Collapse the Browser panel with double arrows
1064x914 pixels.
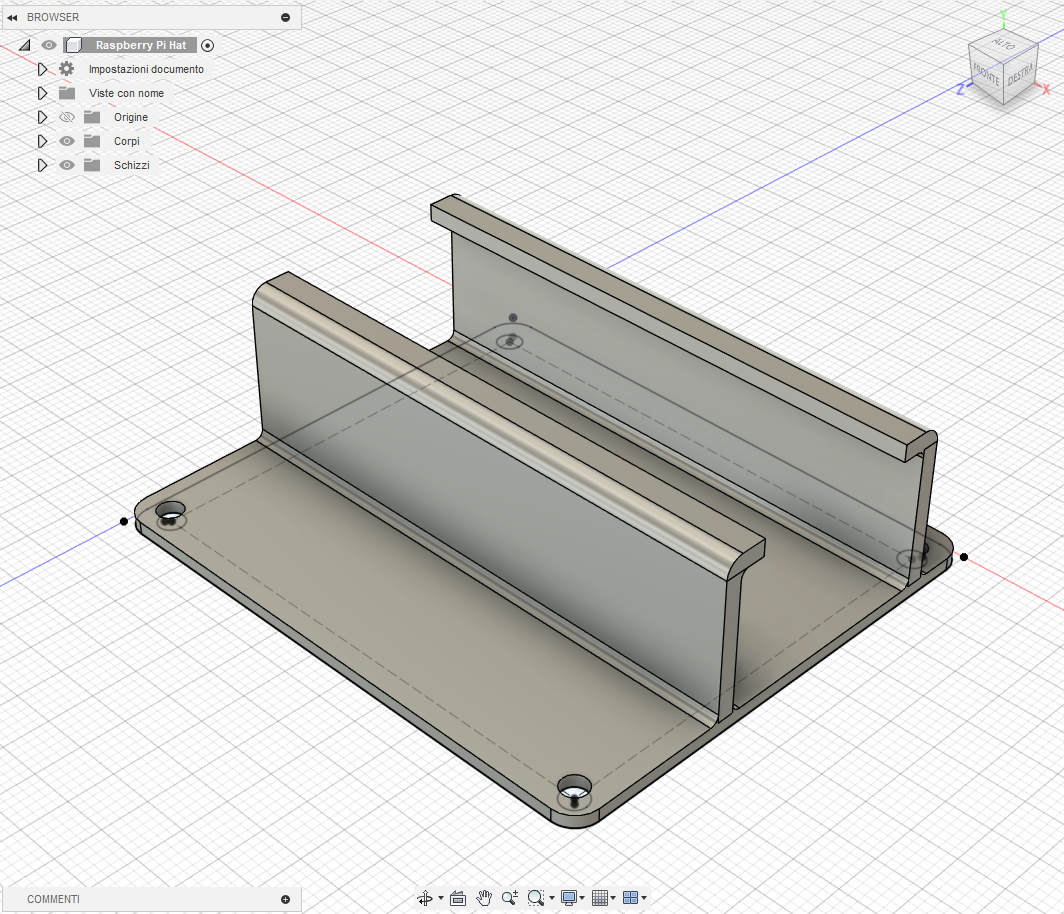click(x=12, y=17)
